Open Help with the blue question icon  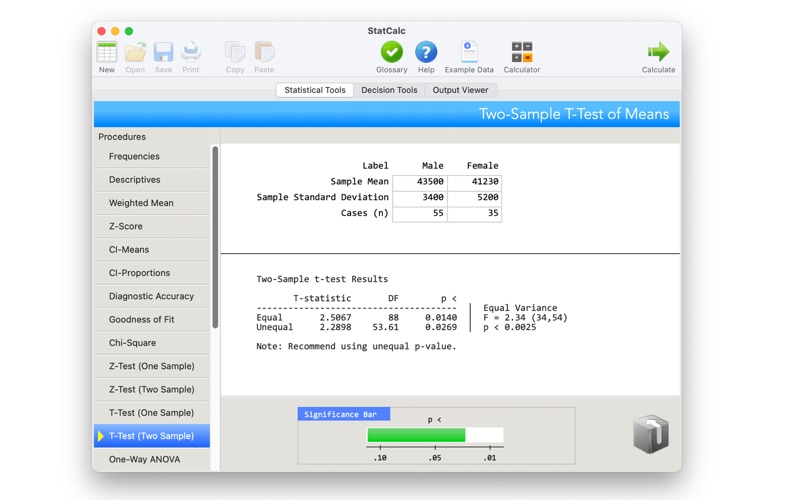(x=426, y=52)
